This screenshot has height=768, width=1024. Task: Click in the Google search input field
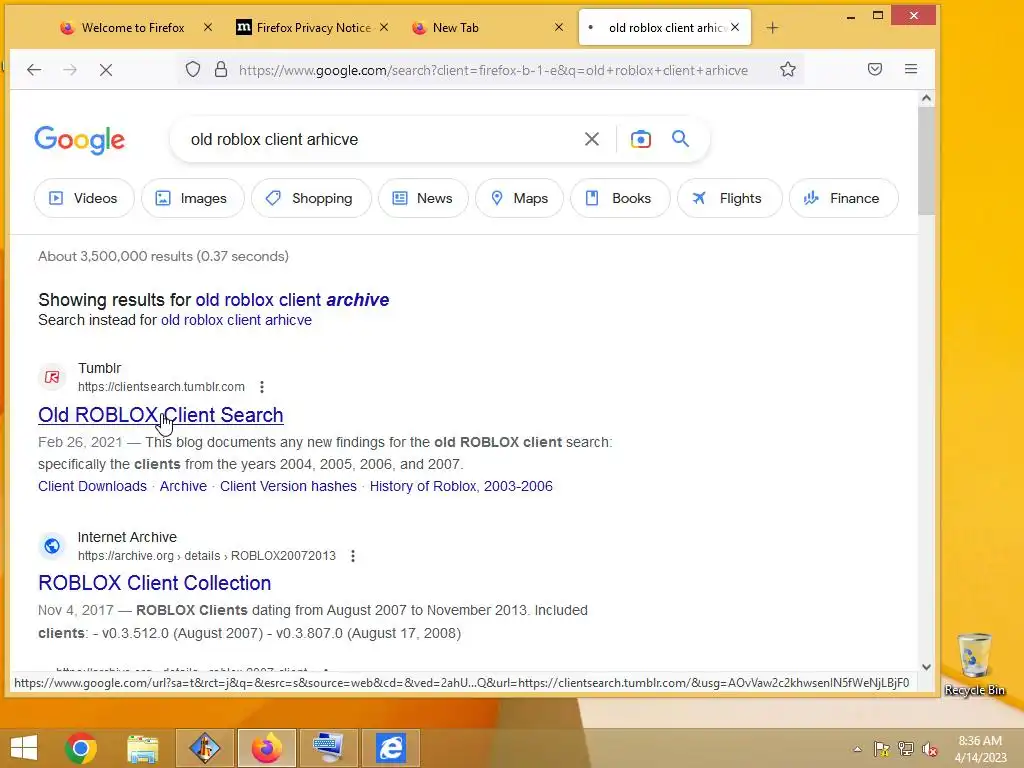(x=379, y=139)
